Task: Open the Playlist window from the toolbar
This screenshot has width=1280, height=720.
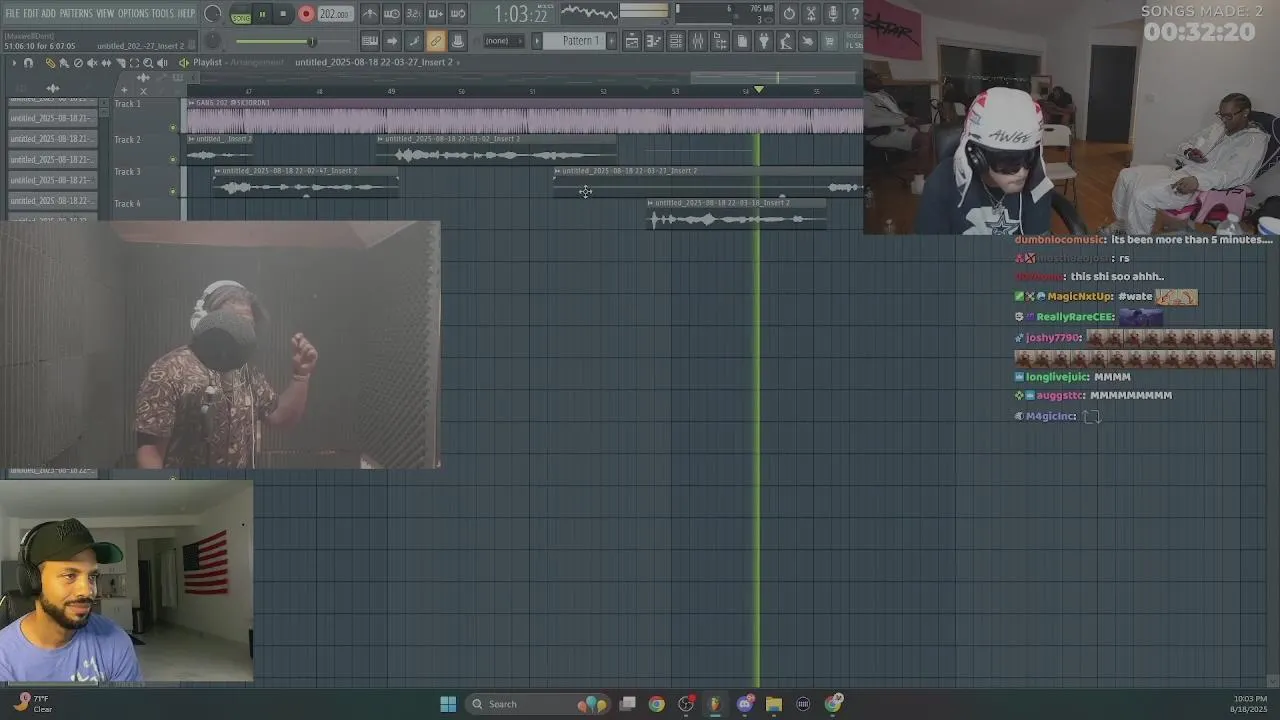Action: pos(632,41)
